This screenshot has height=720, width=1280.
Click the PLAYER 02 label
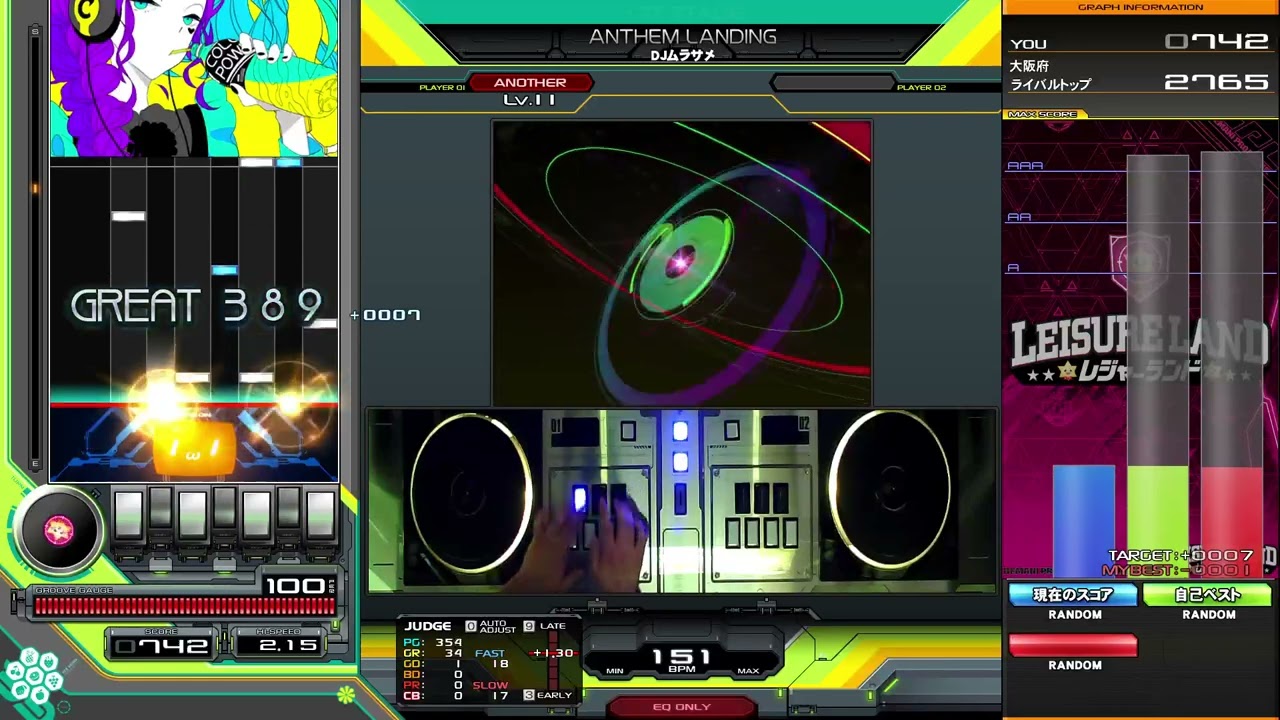(921, 88)
